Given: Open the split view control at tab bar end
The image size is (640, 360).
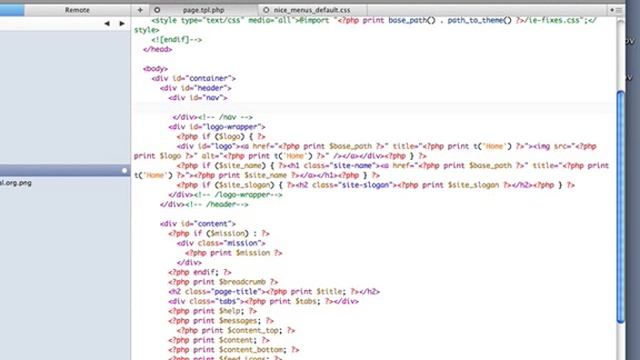Looking at the screenshot, I should click(x=616, y=10).
